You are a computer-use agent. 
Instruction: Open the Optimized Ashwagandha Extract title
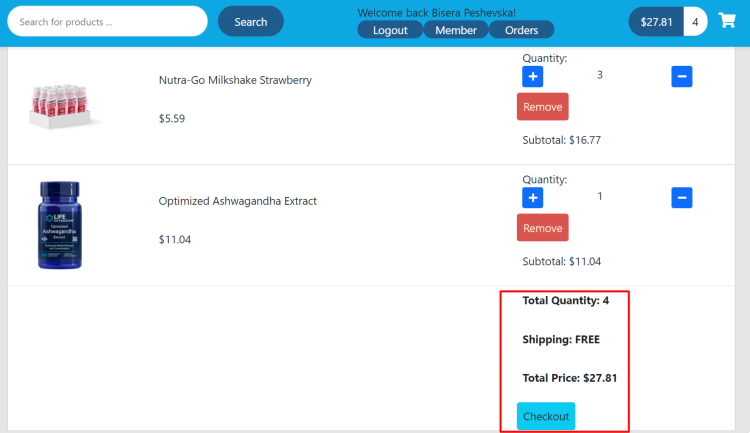point(238,201)
